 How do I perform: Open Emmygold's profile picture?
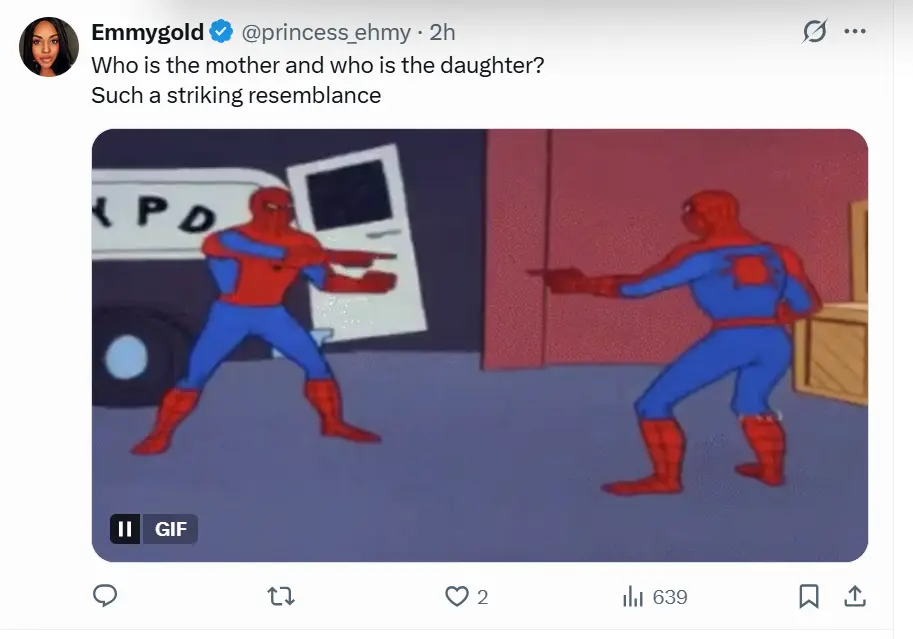coord(49,47)
